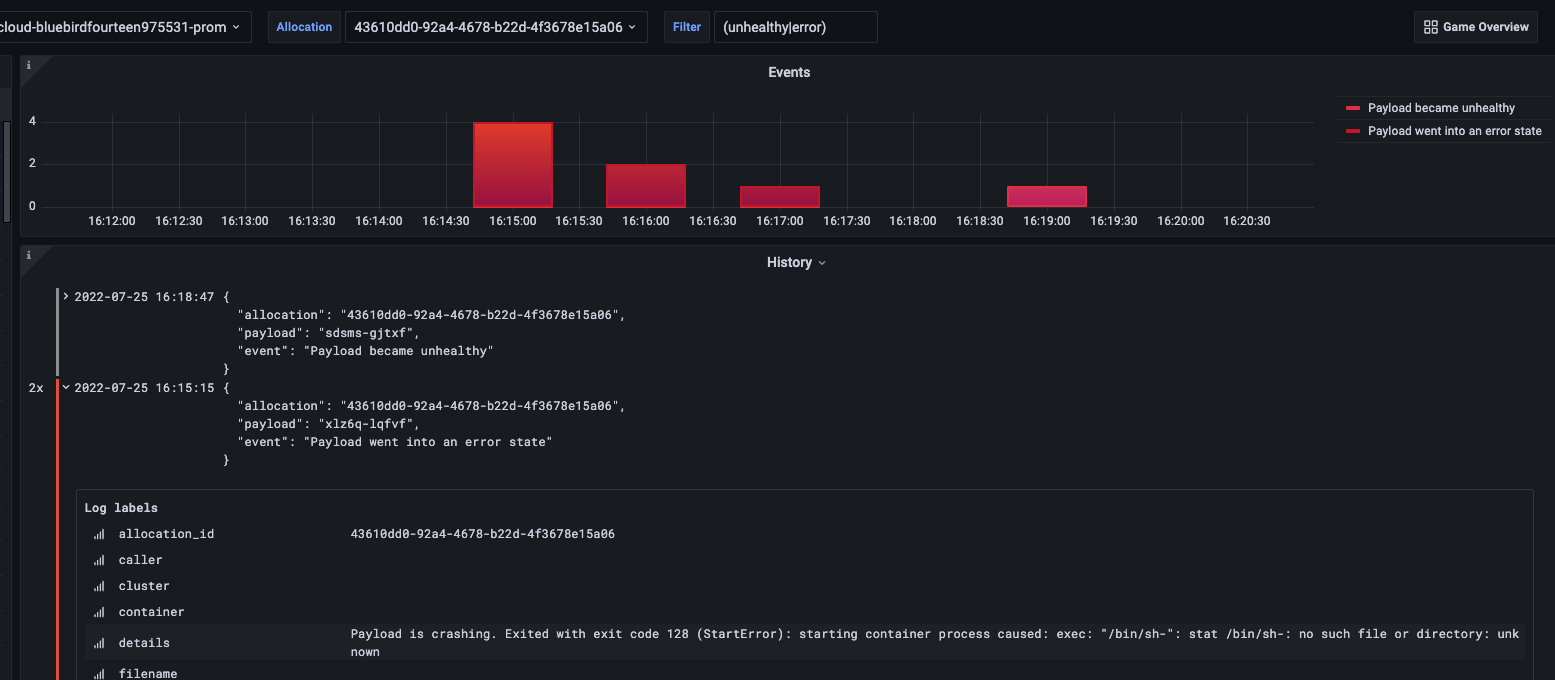1555x680 pixels.
Task: Open ad-hoc stats for caller label
Action: pos(99,561)
